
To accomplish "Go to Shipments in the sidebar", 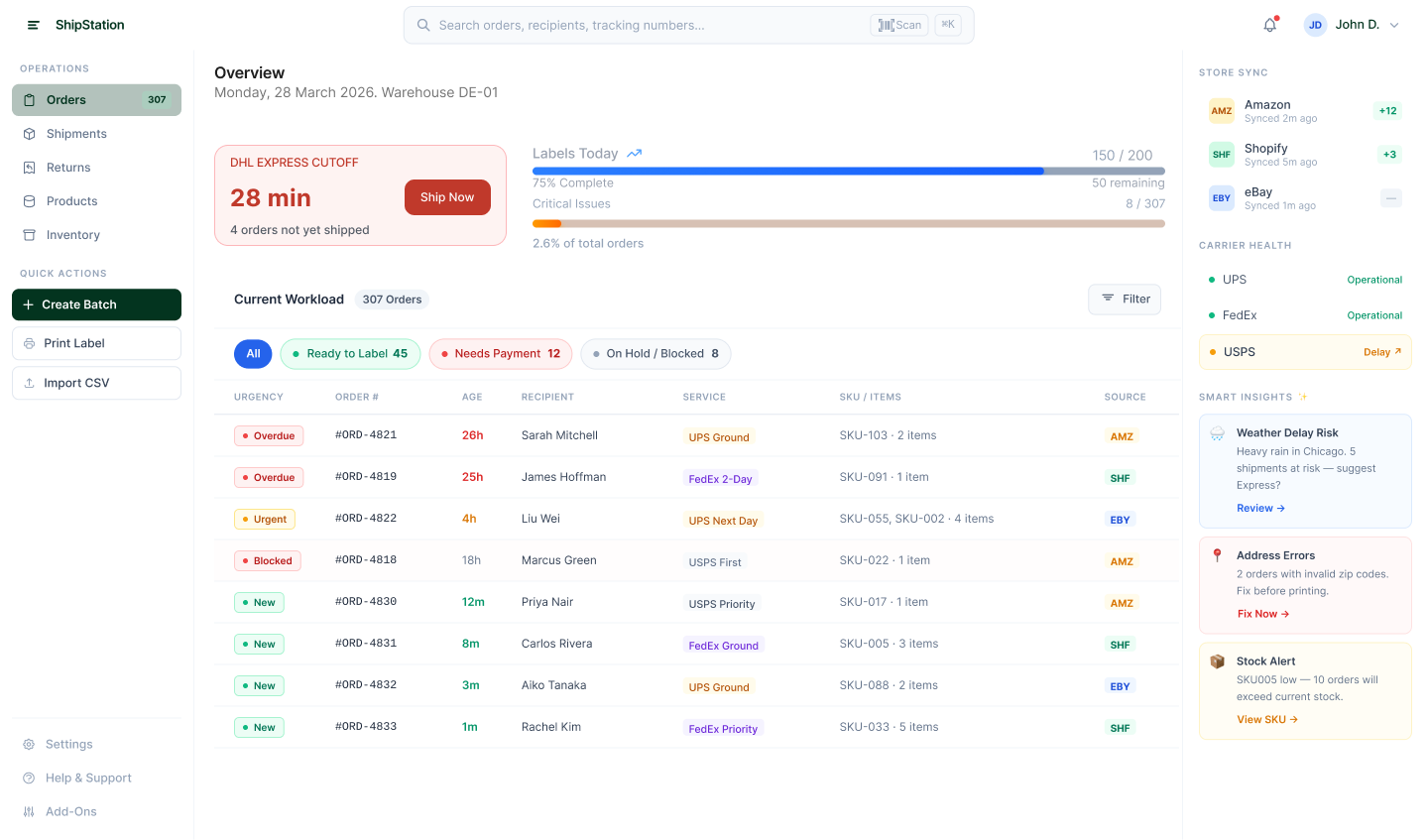I will (76, 134).
